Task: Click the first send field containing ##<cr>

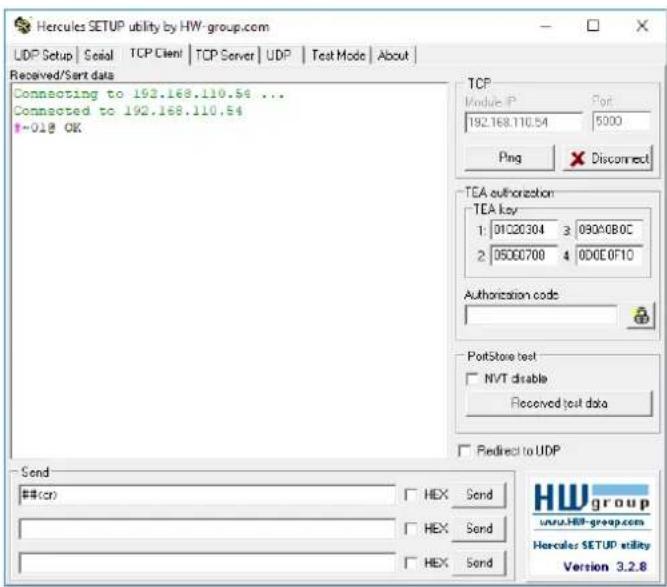Action: (x=207, y=495)
